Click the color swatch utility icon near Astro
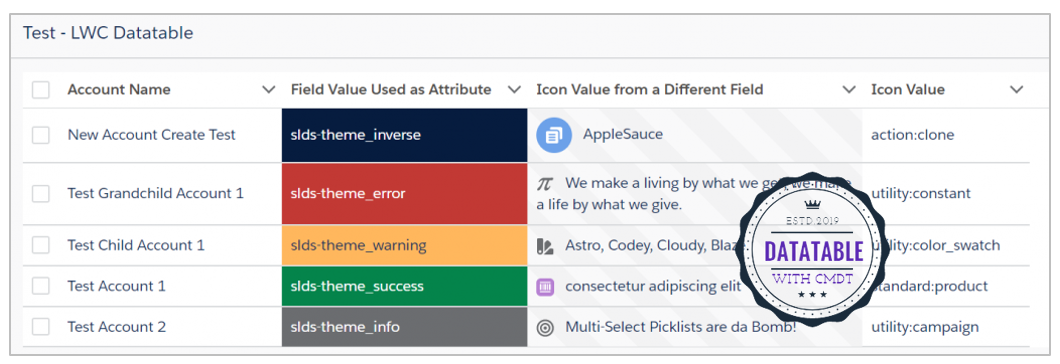Screen dimensions: 1060x364 click(x=545, y=246)
